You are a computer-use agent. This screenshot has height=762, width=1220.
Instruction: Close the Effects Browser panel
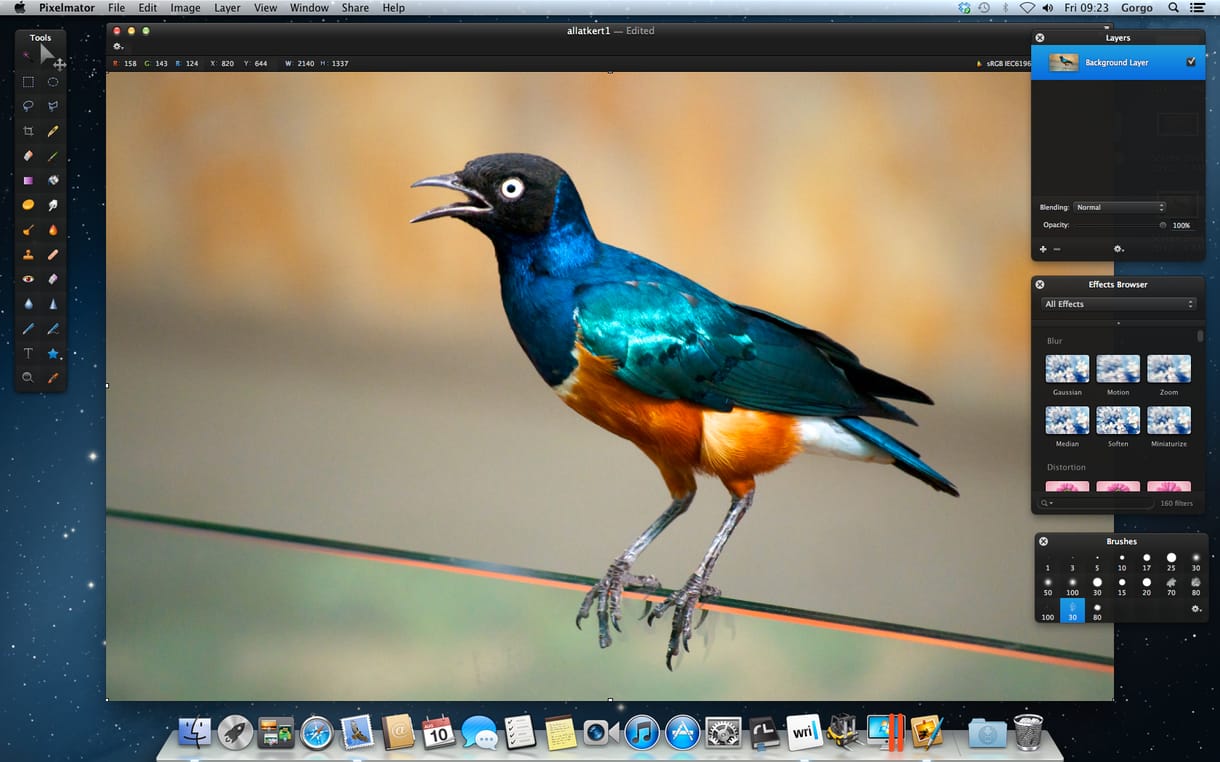pyautogui.click(x=1040, y=285)
